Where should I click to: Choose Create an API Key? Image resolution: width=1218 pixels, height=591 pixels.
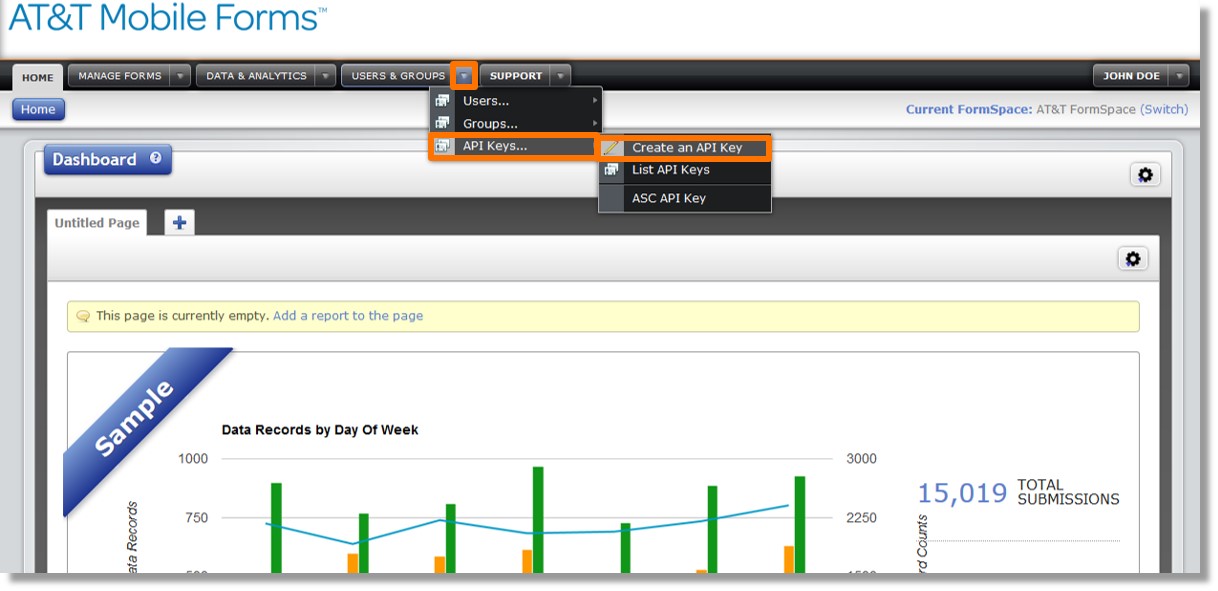coord(685,148)
